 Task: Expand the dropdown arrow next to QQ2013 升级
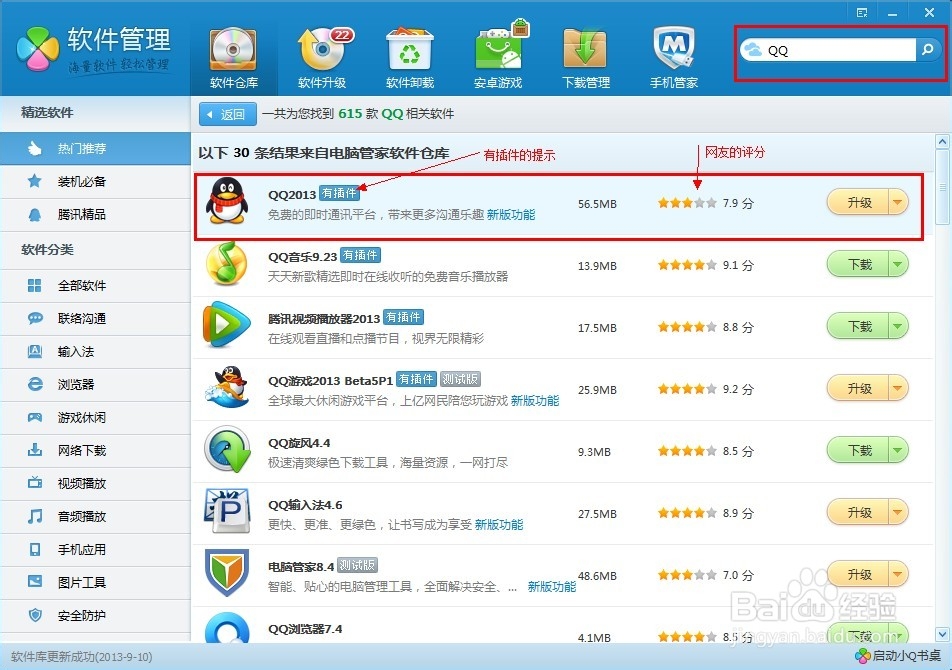click(898, 203)
